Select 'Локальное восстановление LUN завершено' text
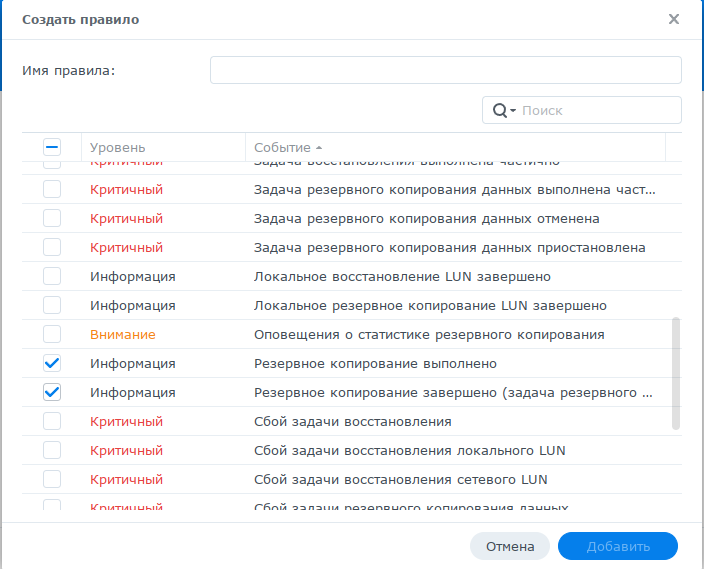 (x=402, y=277)
